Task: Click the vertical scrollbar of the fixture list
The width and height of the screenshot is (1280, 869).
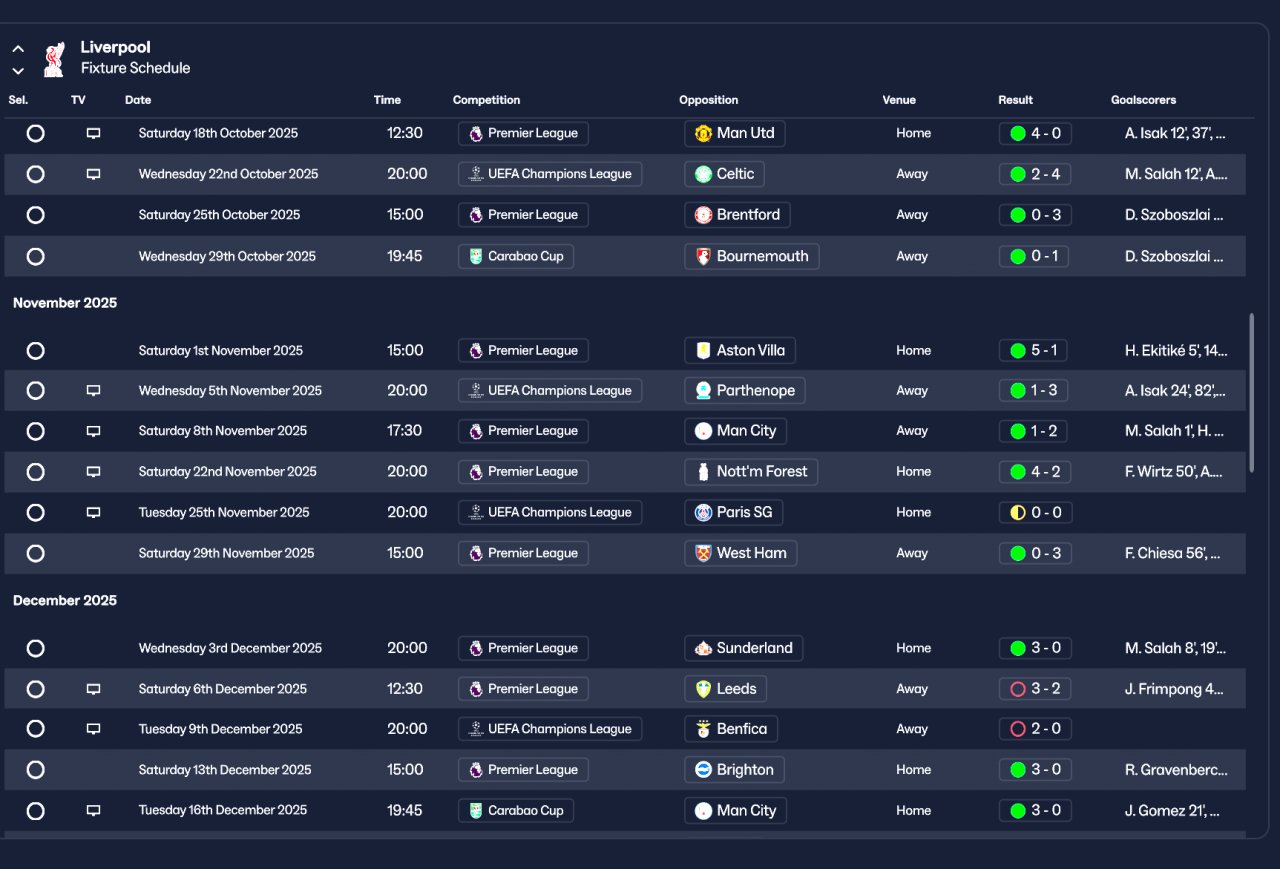Action: click(x=1251, y=392)
